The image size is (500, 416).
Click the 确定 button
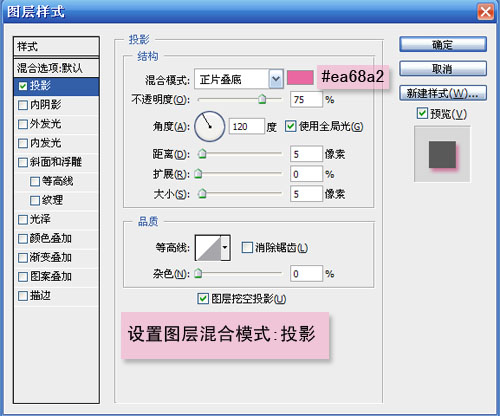click(443, 44)
